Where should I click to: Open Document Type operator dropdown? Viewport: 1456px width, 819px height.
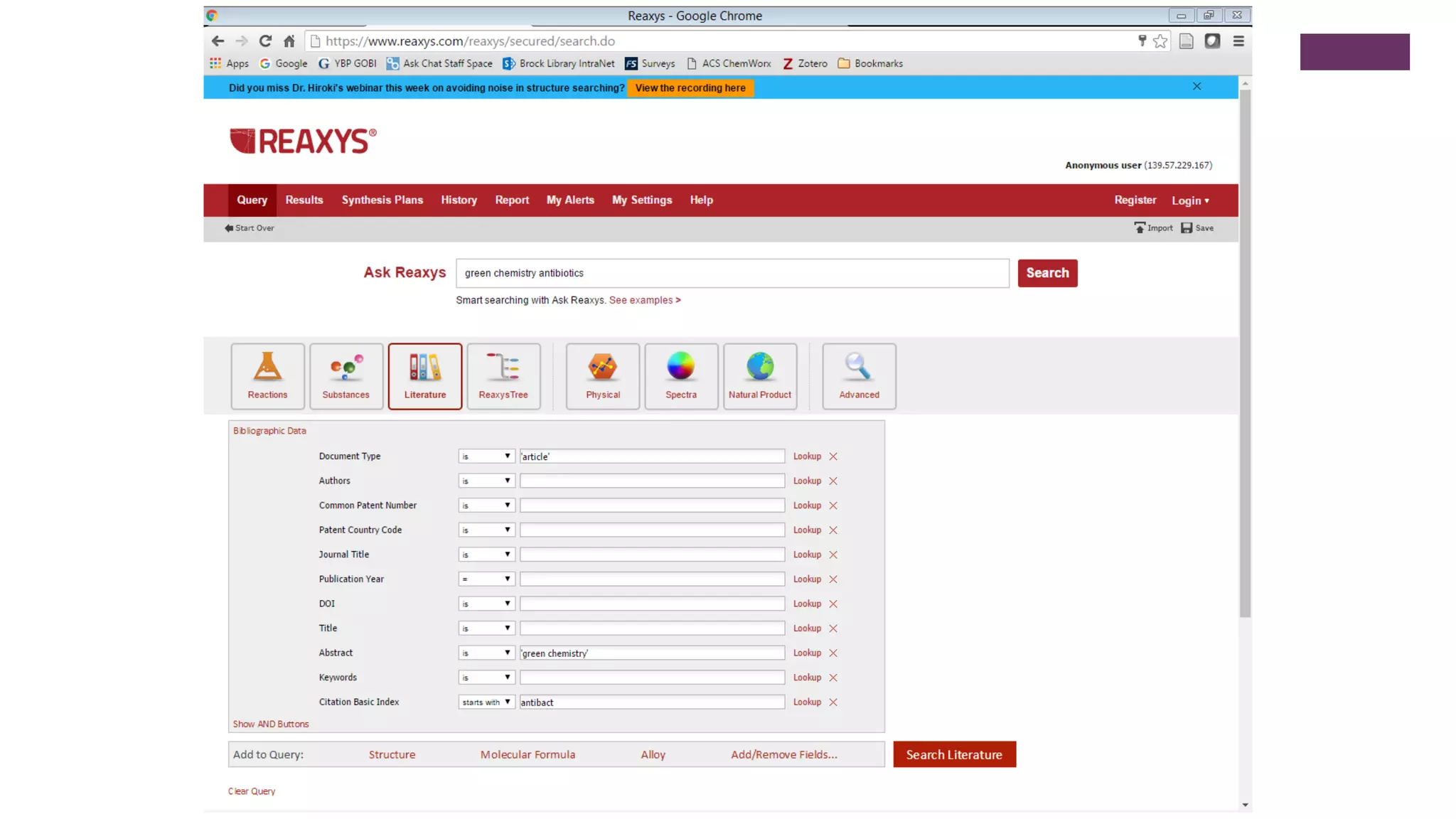(486, 456)
